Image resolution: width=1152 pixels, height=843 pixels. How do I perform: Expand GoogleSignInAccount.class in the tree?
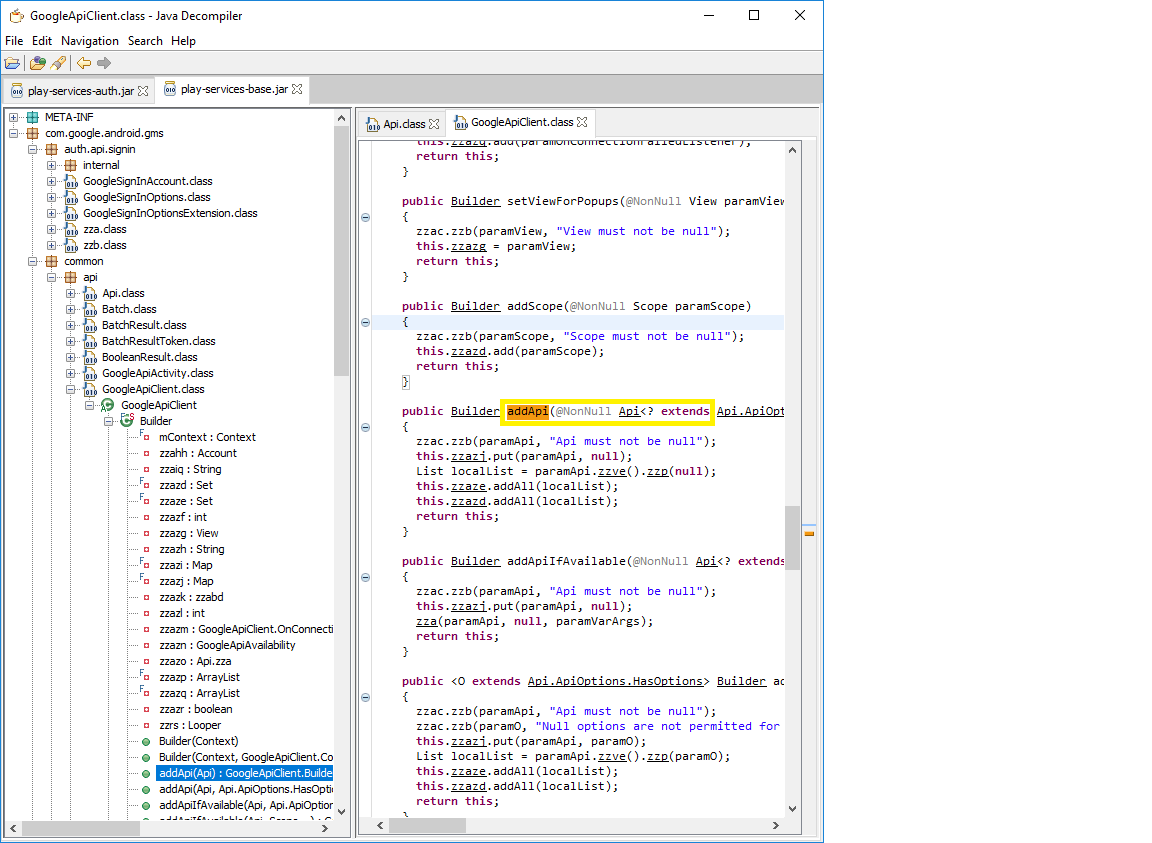point(51,181)
